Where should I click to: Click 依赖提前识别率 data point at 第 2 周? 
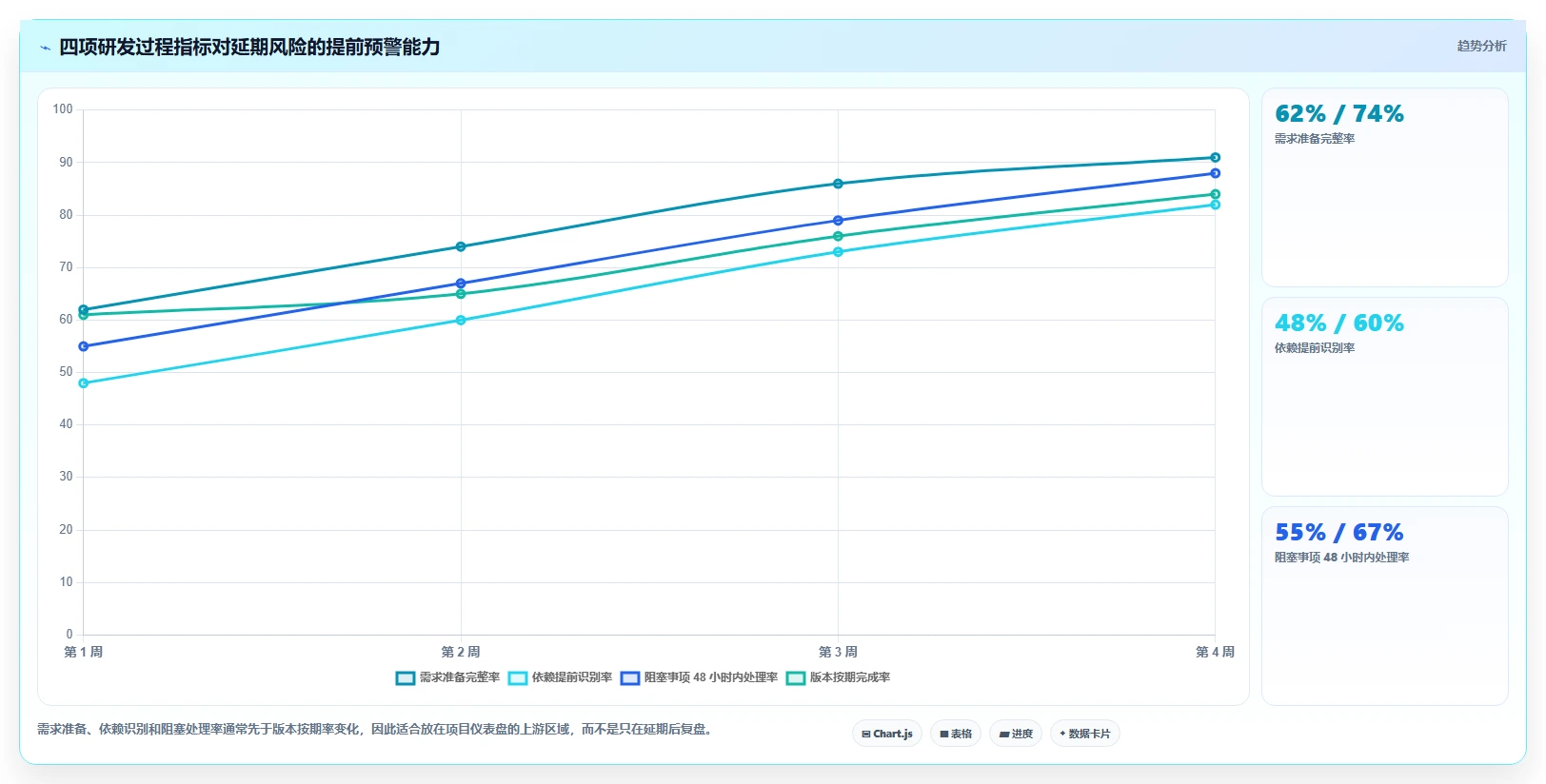point(461,321)
